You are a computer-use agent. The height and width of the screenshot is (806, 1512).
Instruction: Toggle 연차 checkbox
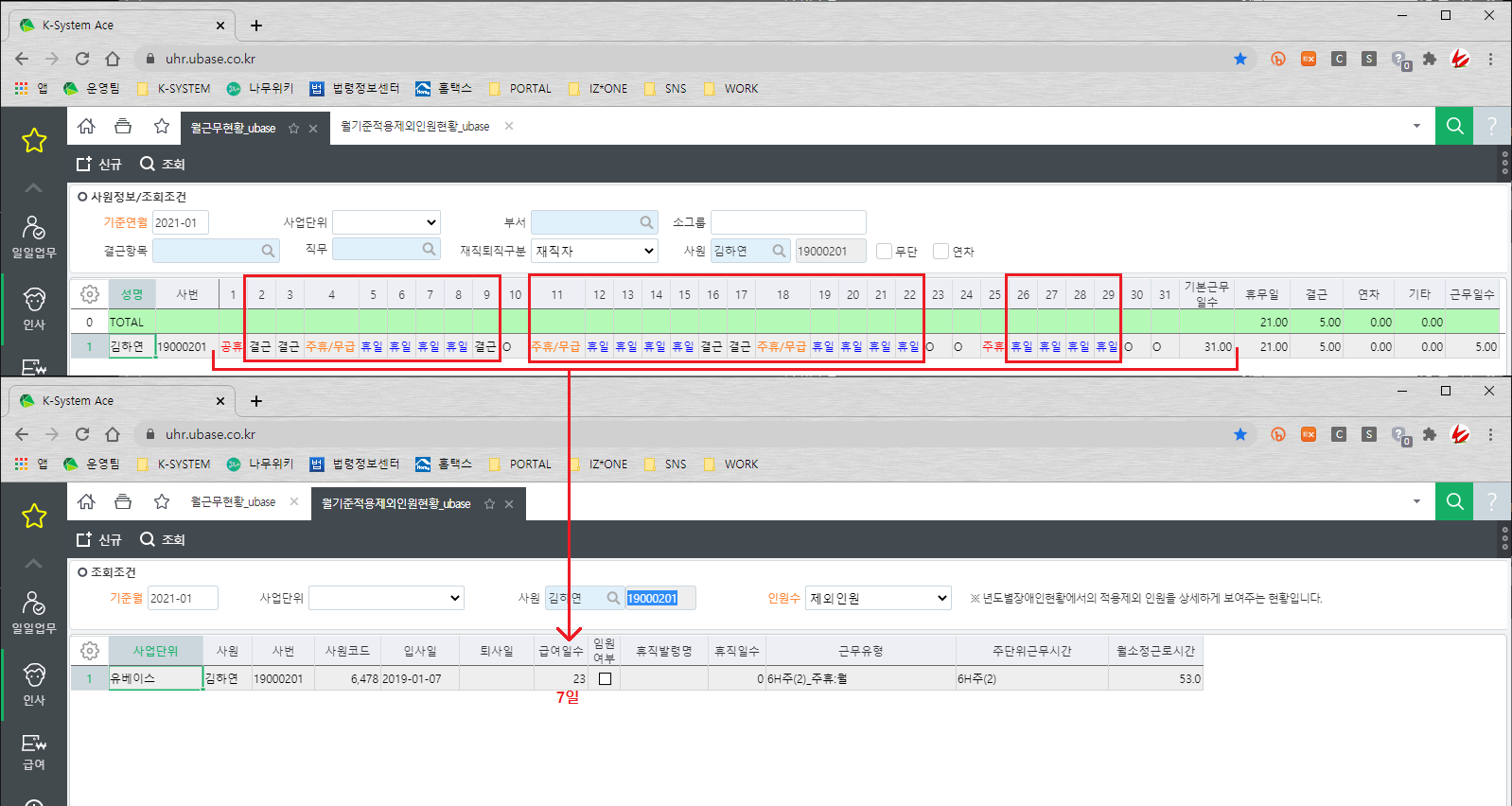coord(941,251)
